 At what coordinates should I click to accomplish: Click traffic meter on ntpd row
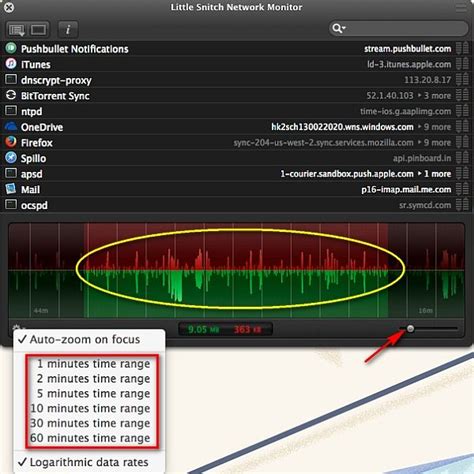click(462, 110)
